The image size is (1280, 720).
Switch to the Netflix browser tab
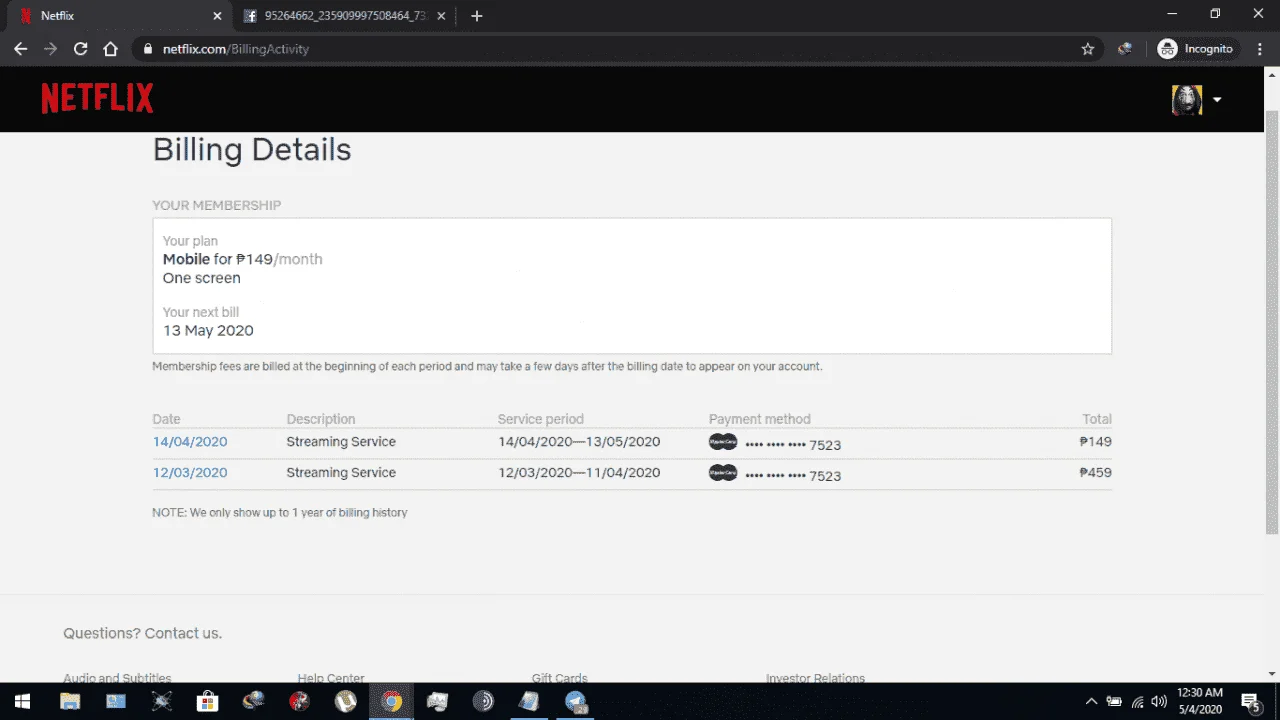pos(117,16)
